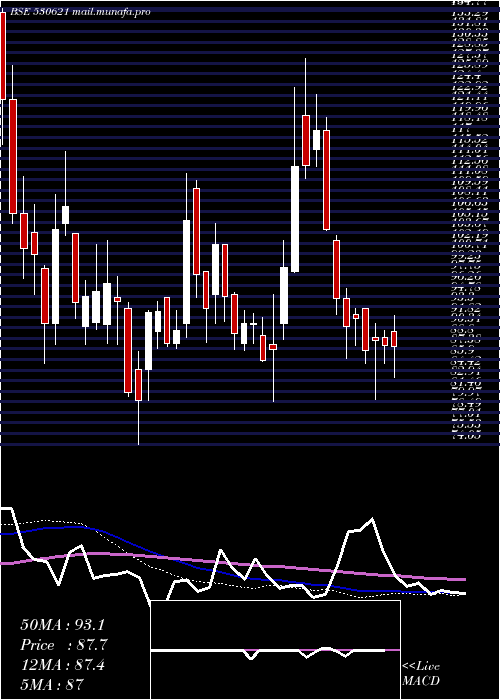Viewport: 500px width, 700px height.
Task: Click the <<Live MACD label
Action: pos(421,674)
